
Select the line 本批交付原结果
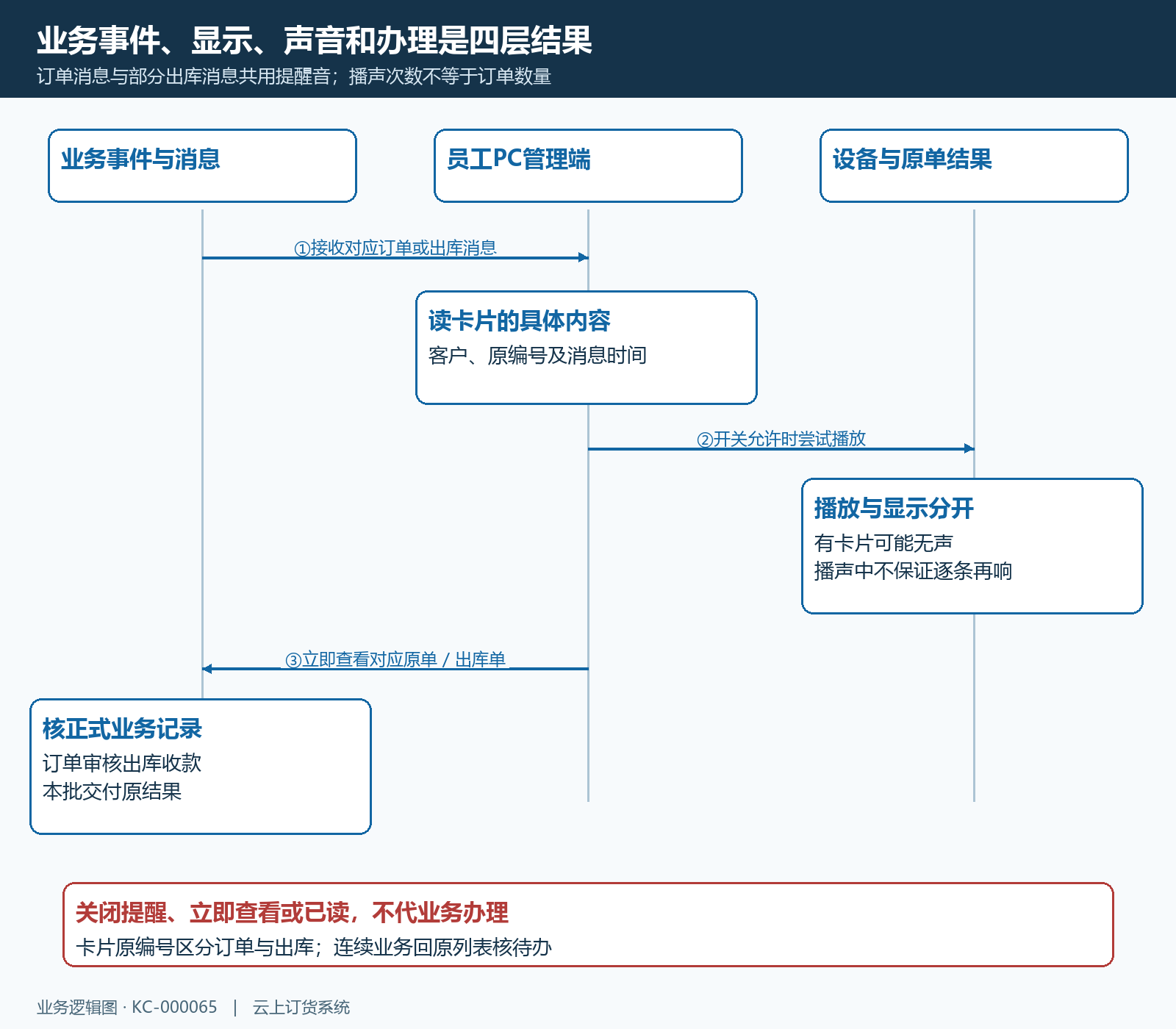[x=112, y=792]
